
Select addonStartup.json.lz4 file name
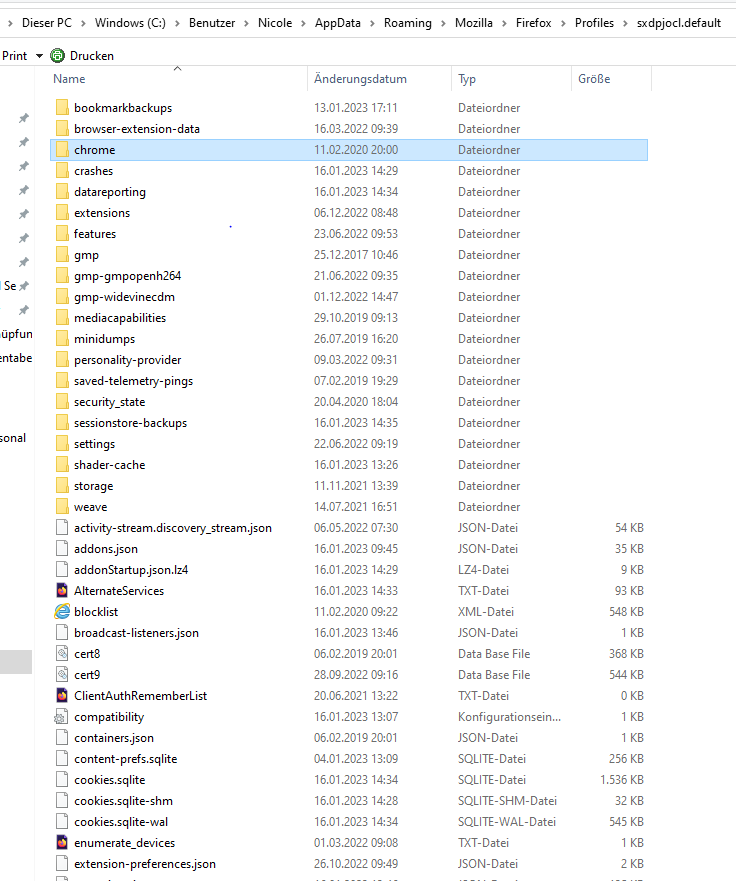point(131,570)
